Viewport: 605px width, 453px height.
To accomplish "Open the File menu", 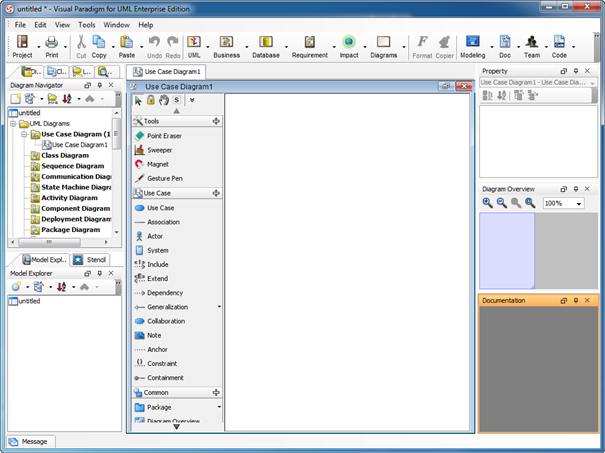I will (x=20, y=25).
